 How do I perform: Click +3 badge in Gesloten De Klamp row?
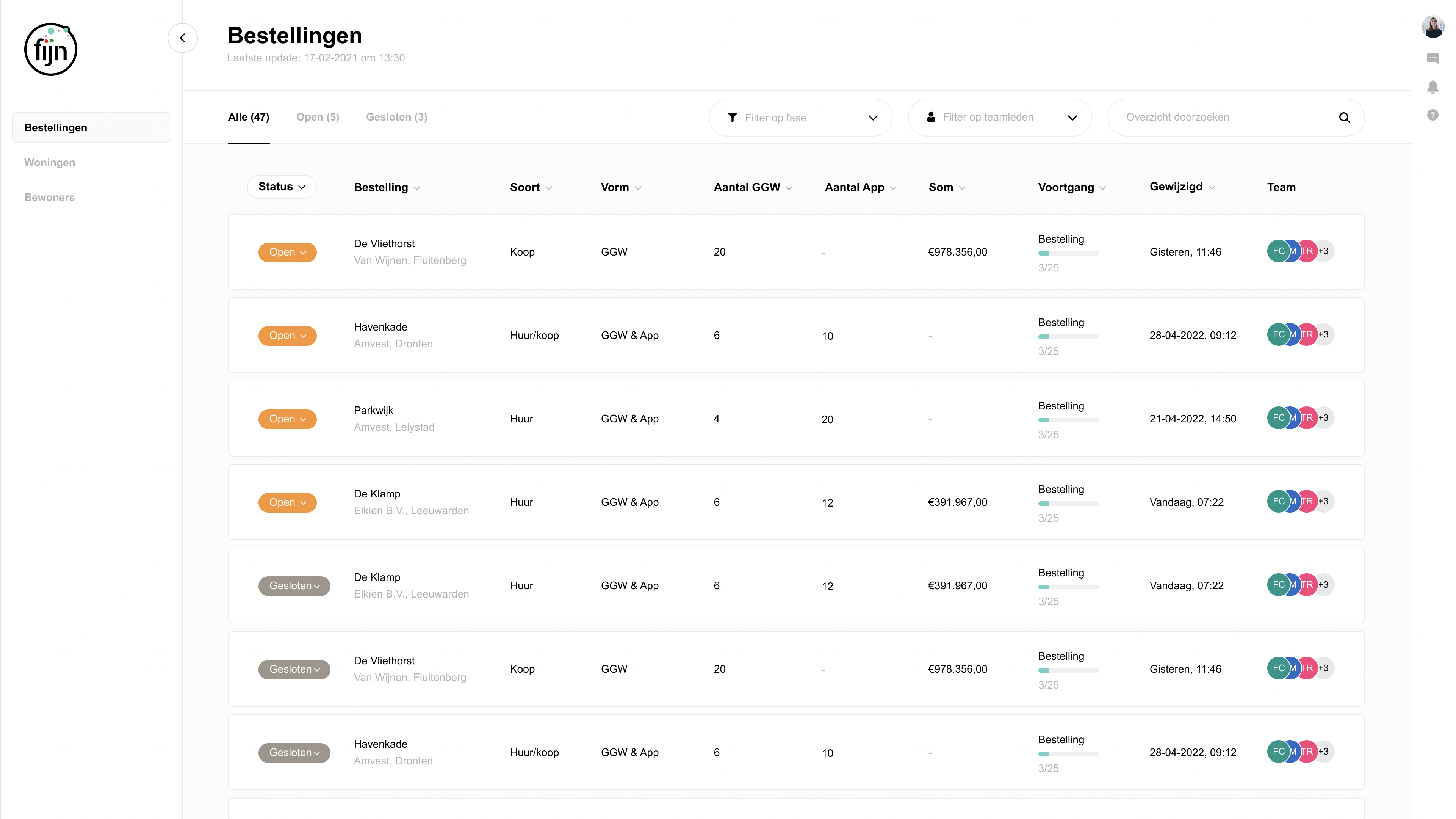(x=1324, y=585)
